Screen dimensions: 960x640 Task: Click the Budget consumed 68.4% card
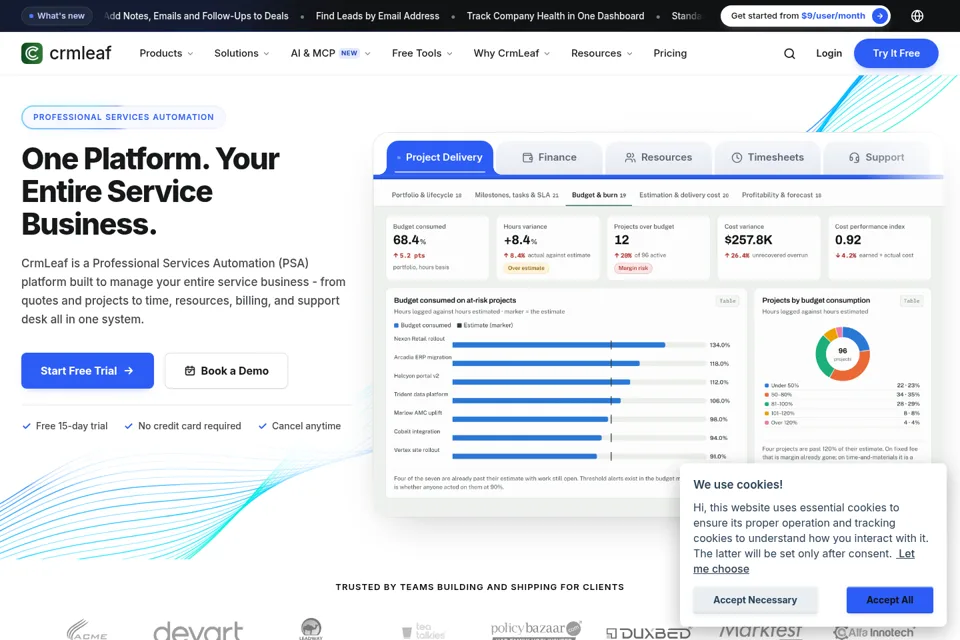tap(437, 247)
